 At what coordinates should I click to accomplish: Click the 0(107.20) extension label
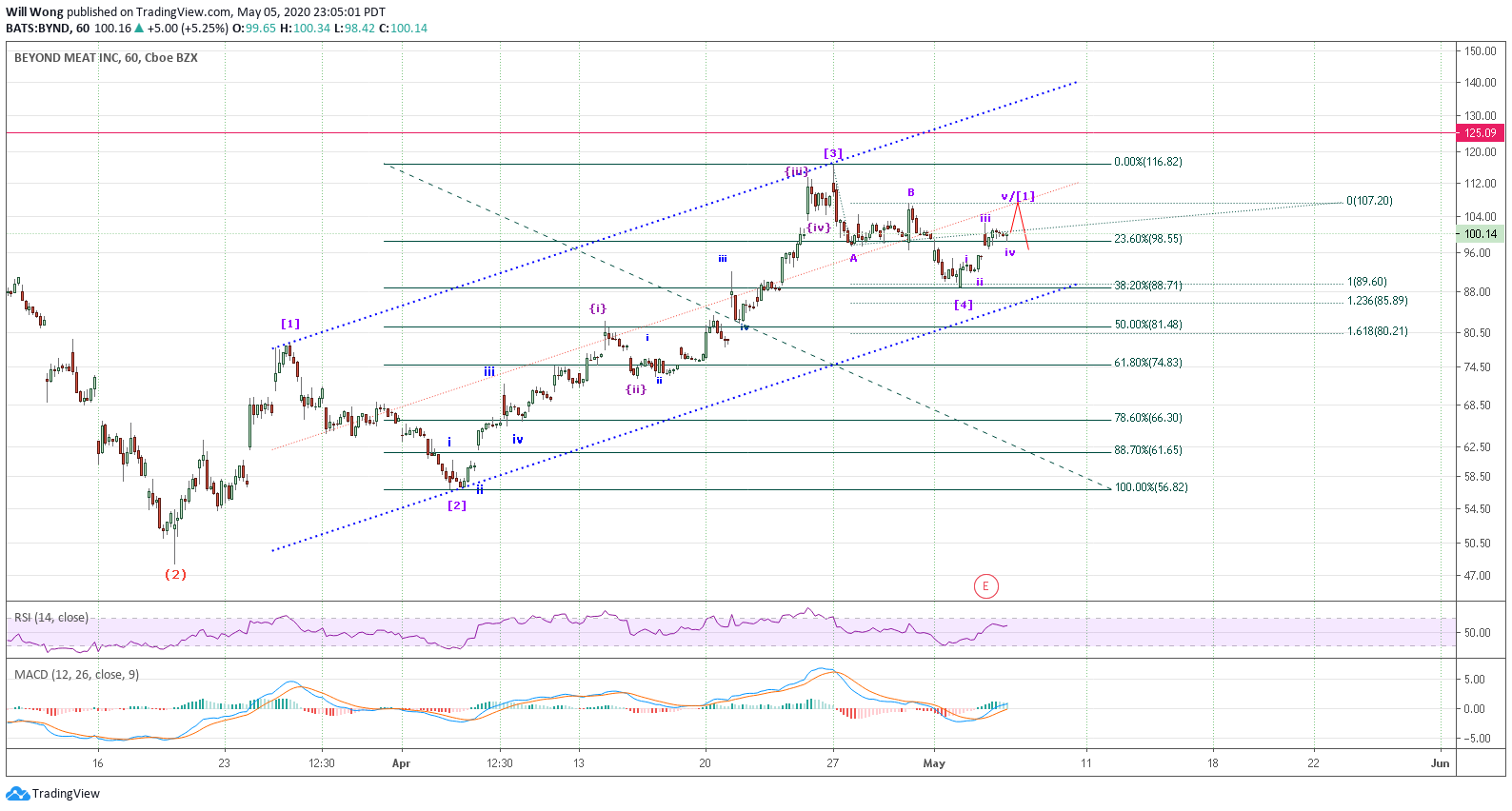coord(1369,201)
